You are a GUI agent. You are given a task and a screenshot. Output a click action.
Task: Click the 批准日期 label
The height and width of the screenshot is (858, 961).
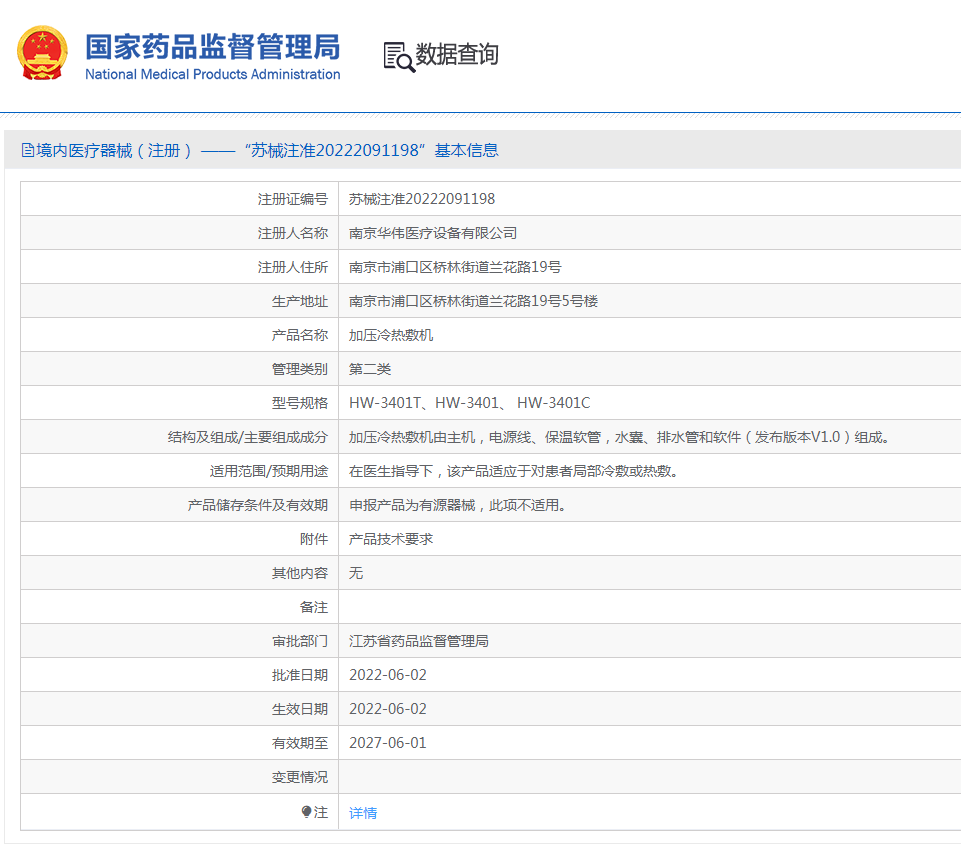tap(300, 675)
